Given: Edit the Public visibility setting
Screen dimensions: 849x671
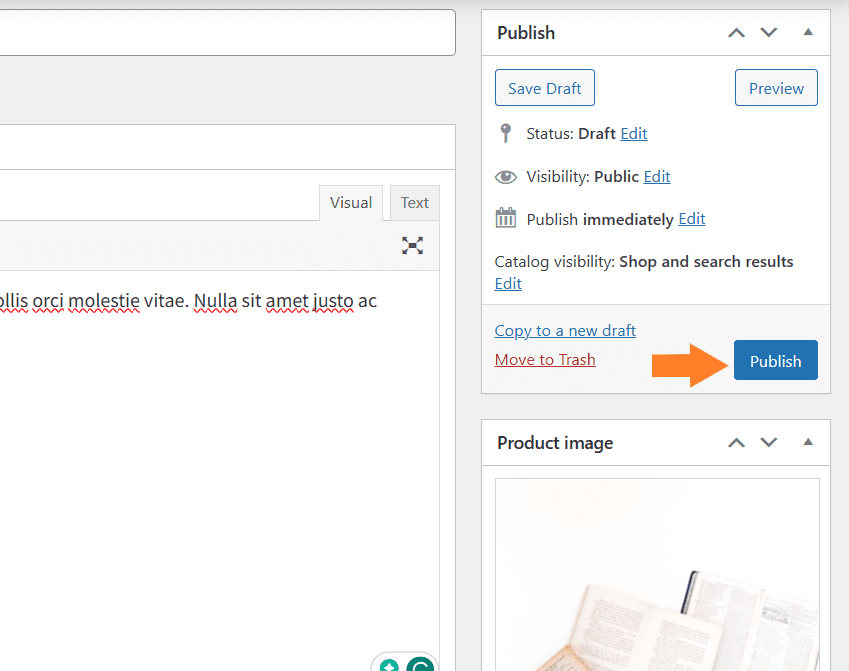Looking at the screenshot, I should 657,177.
